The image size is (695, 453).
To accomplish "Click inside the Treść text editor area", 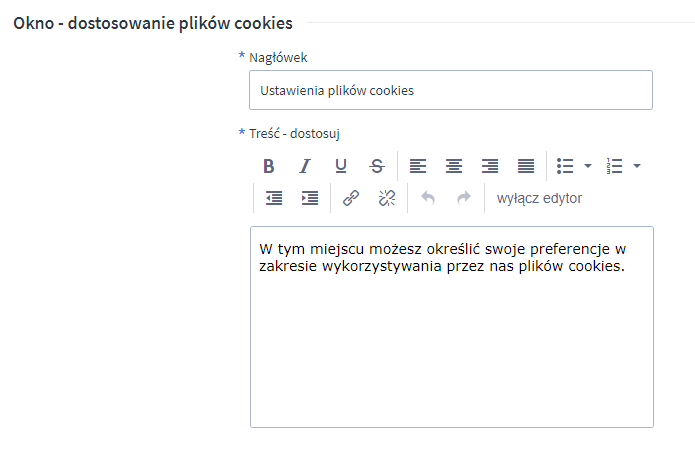I will pyautogui.click(x=450, y=340).
